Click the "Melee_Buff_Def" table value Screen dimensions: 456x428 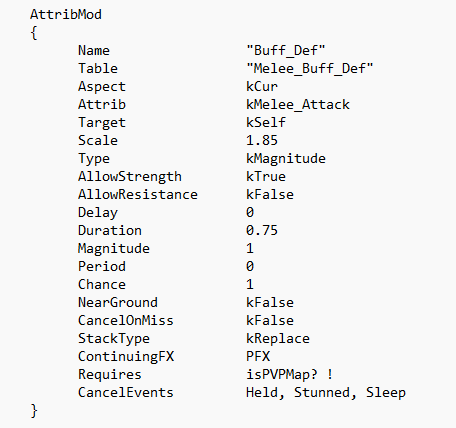pyautogui.click(x=309, y=68)
